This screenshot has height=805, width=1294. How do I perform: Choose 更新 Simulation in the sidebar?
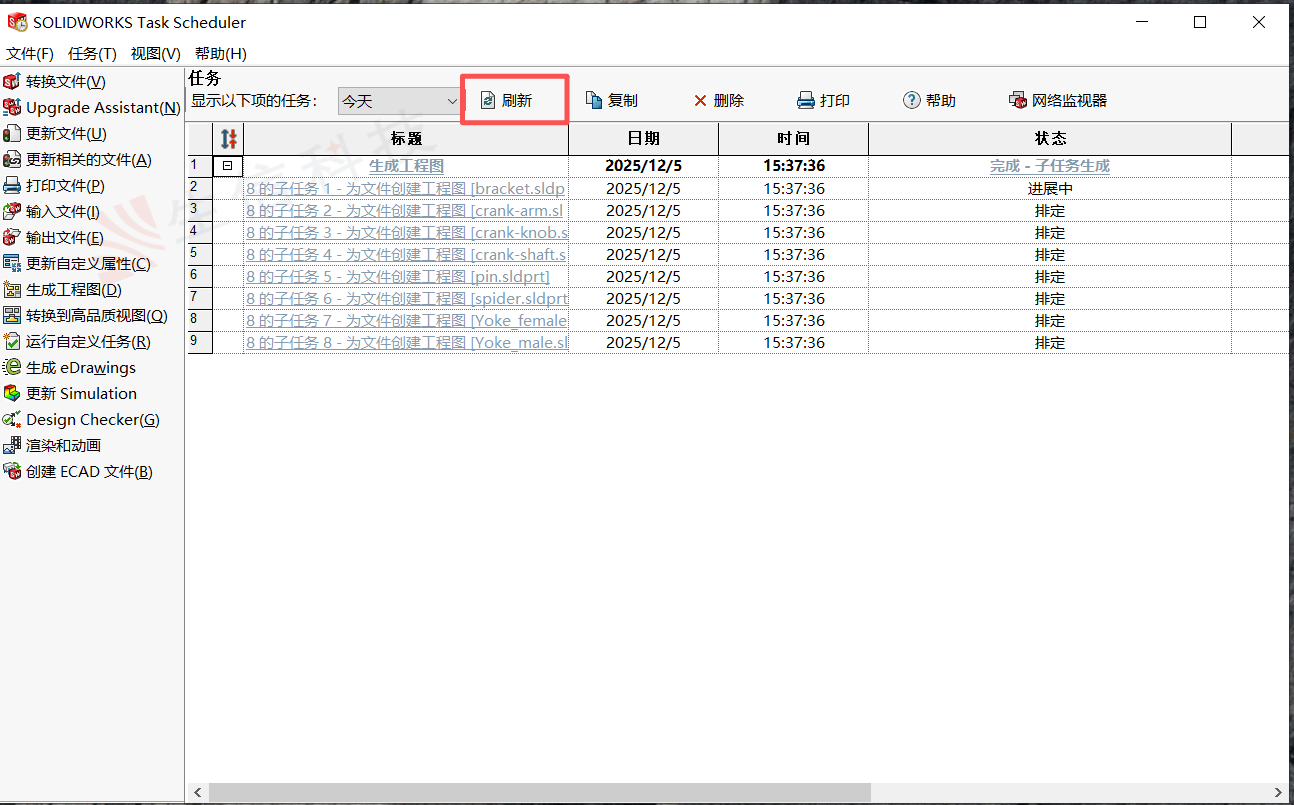coord(70,394)
